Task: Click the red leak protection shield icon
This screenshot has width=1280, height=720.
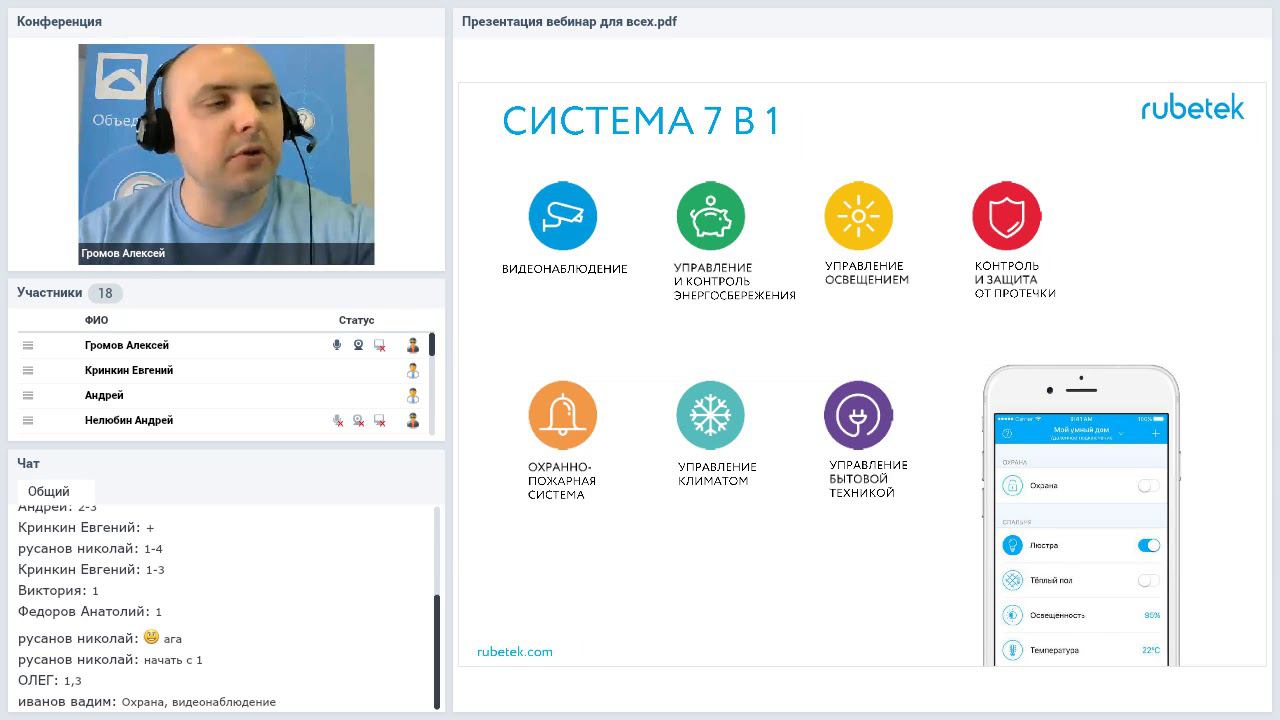Action: point(1006,216)
